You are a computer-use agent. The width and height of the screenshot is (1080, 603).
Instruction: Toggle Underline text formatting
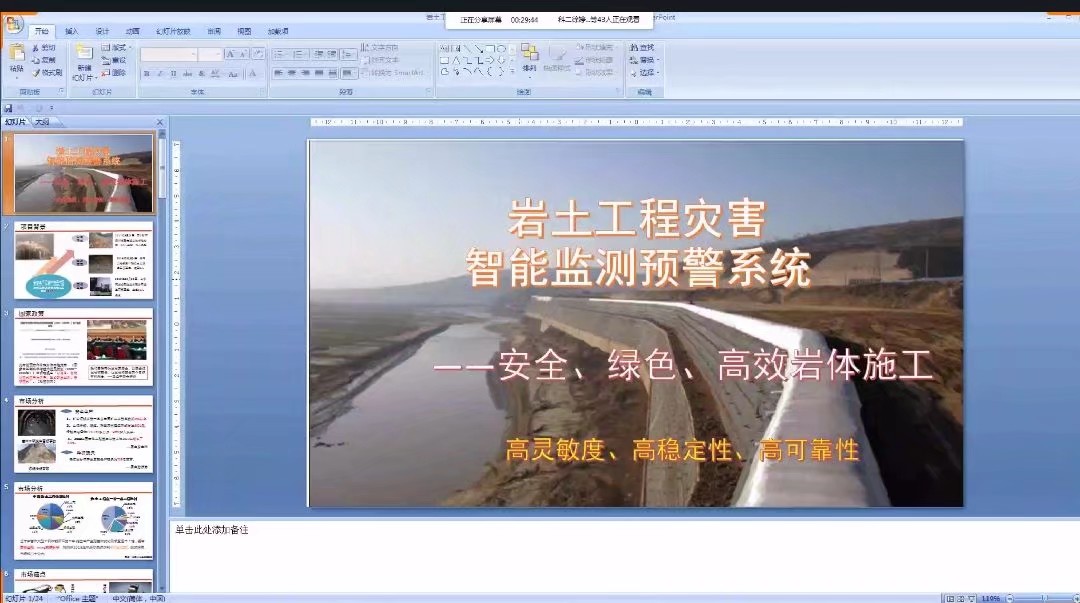tap(174, 73)
